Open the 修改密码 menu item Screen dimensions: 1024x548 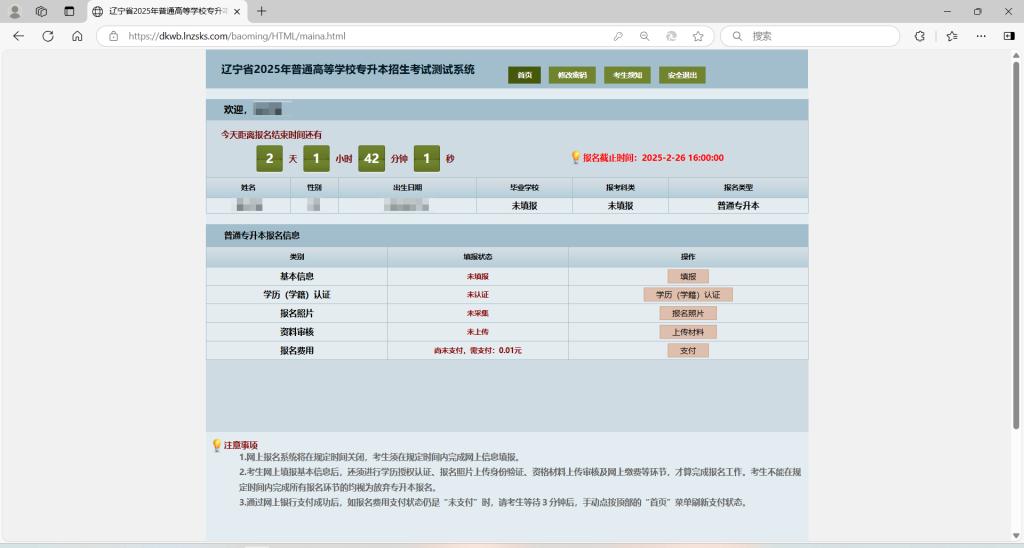(572, 75)
